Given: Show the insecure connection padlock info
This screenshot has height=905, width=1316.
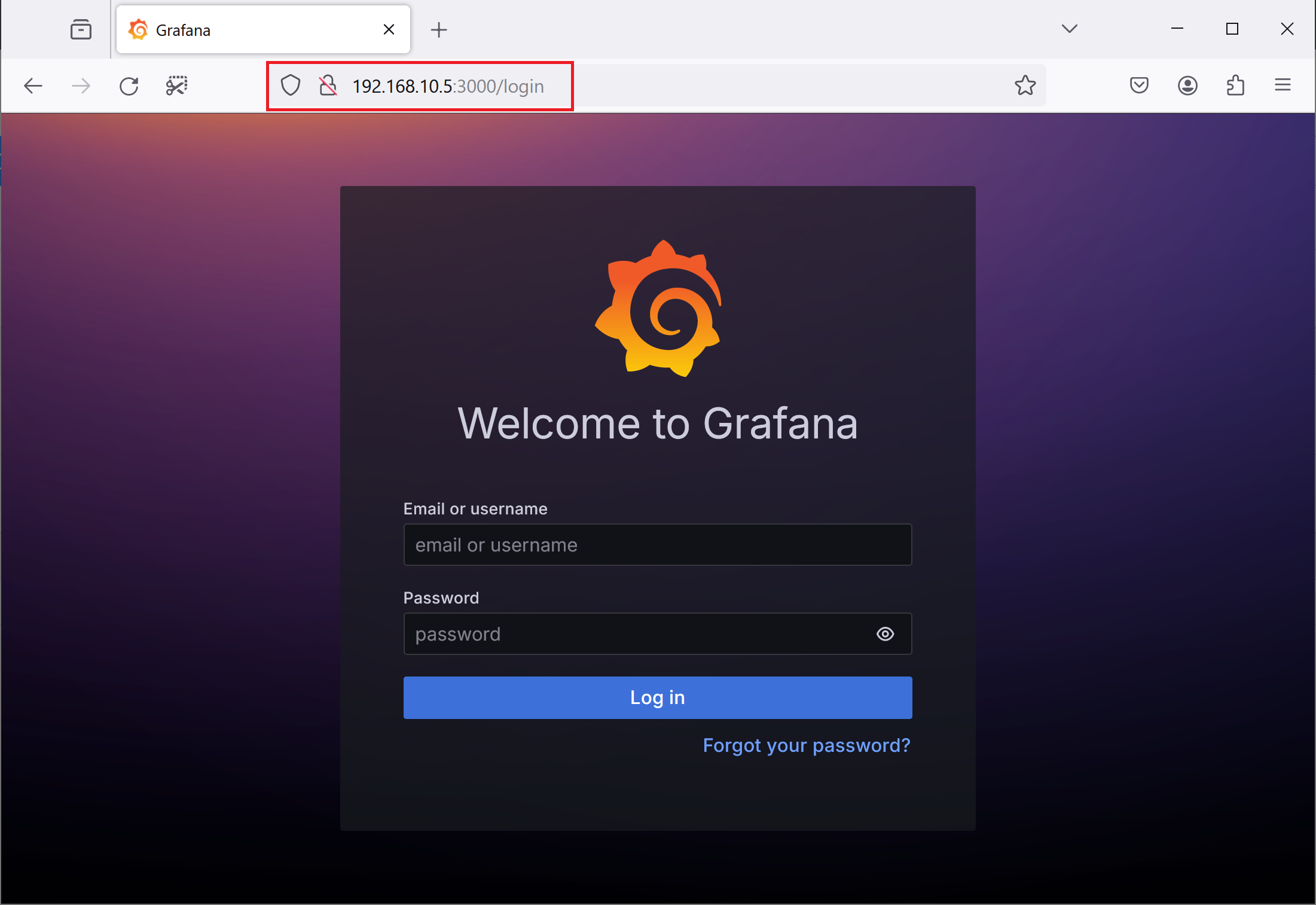Looking at the screenshot, I should [x=328, y=86].
